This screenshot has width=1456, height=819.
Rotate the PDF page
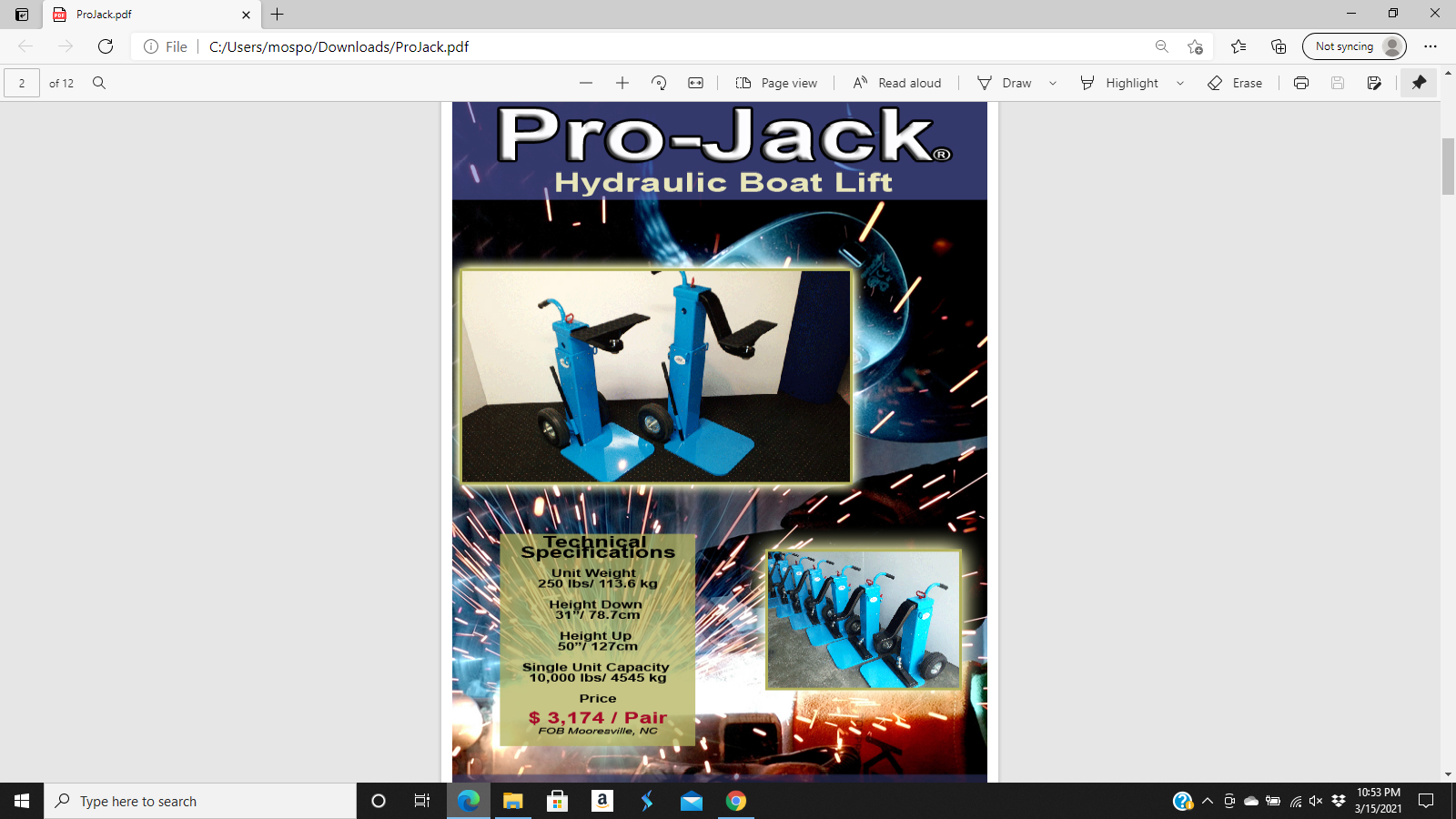click(659, 83)
